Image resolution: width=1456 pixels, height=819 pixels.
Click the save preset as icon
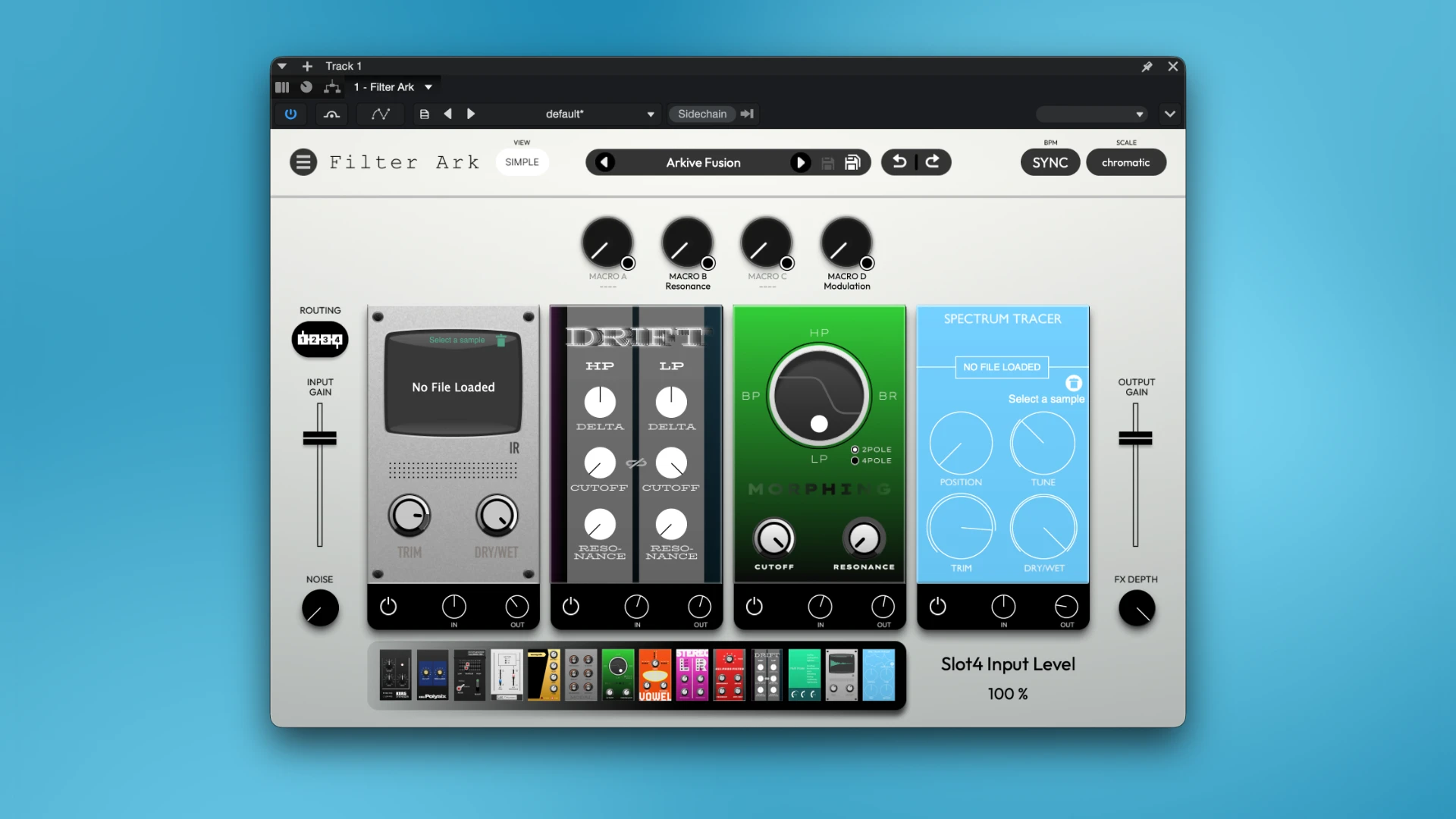(852, 162)
